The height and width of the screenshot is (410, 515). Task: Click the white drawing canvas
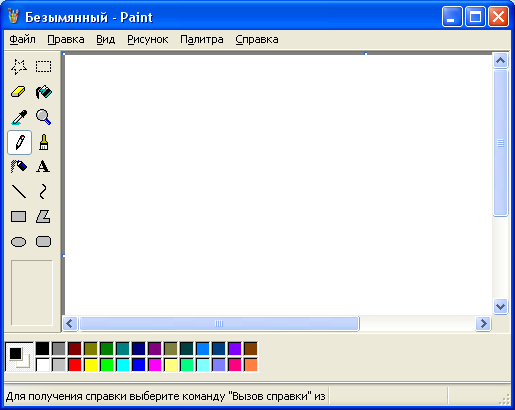click(278, 184)
